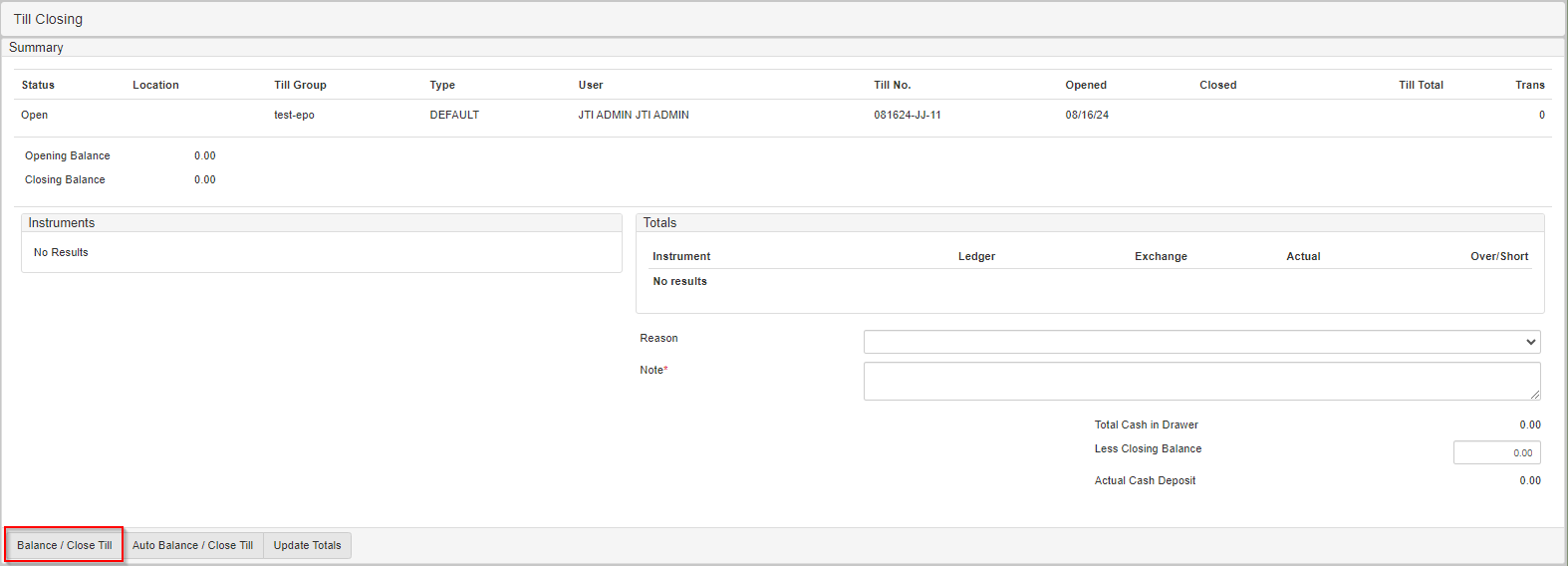Screen dimensions: 1568x566
Task: Click the Till Group column header
Action: pos(300,85)
